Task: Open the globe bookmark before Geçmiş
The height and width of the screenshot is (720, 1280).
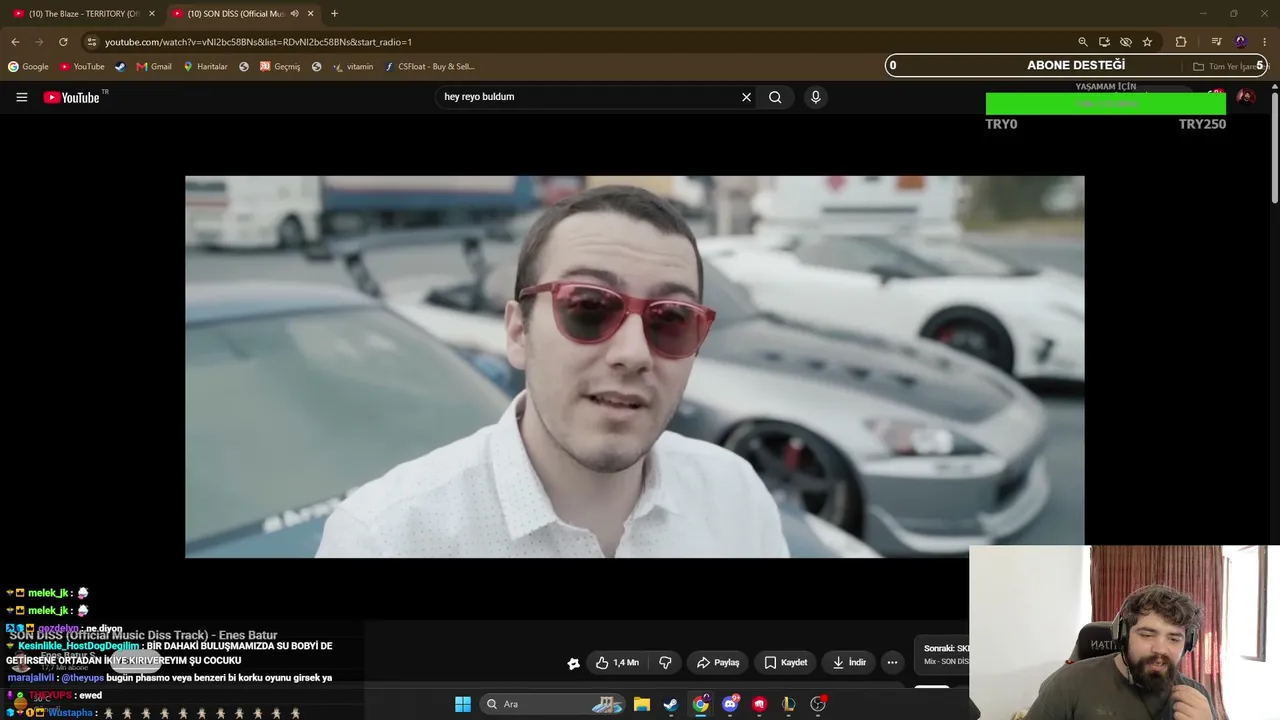Action: click(x=244, y=67)
